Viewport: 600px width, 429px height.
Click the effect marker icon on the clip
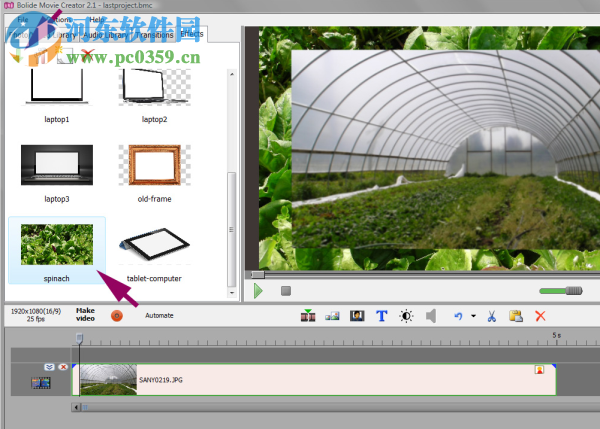539,370
